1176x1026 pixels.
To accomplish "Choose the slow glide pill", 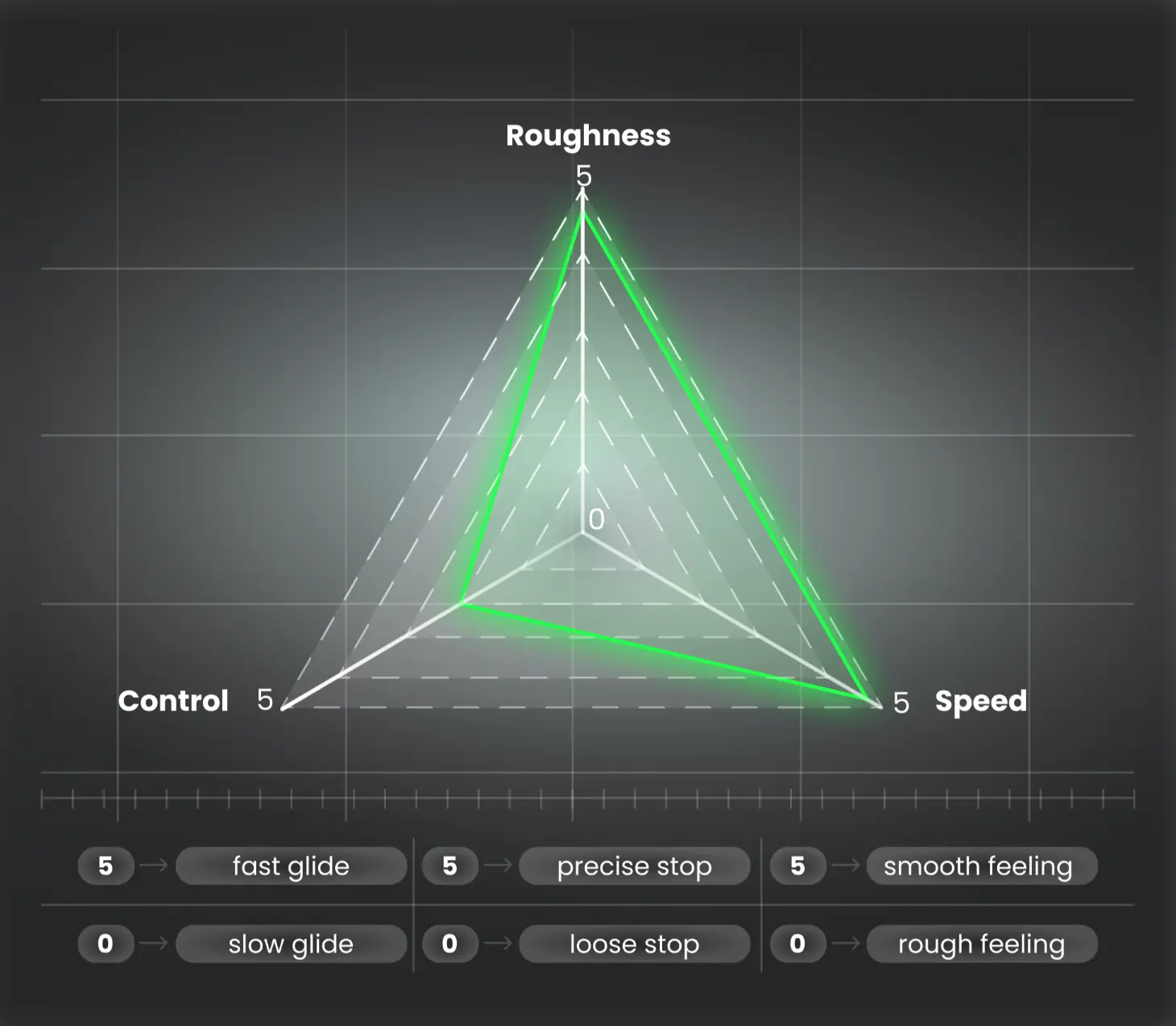I will tap(291, 943).
